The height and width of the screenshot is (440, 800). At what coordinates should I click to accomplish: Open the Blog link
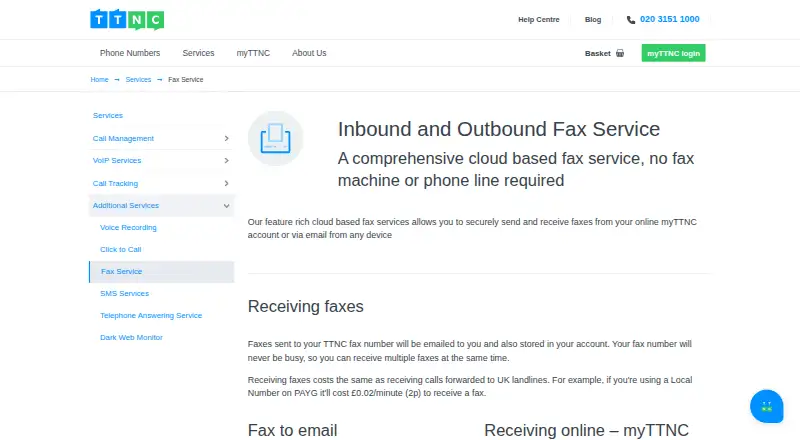pos(593,19)
